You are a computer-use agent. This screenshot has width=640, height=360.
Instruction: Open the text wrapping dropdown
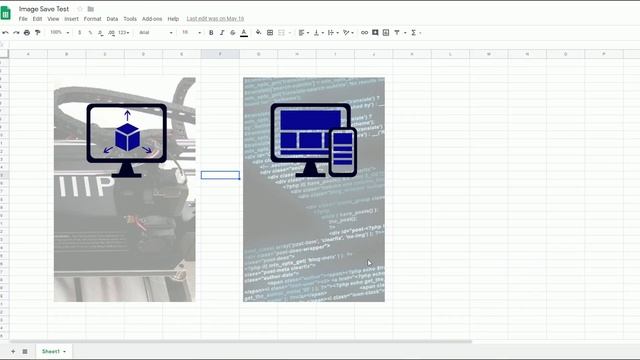tap(333, 33)
